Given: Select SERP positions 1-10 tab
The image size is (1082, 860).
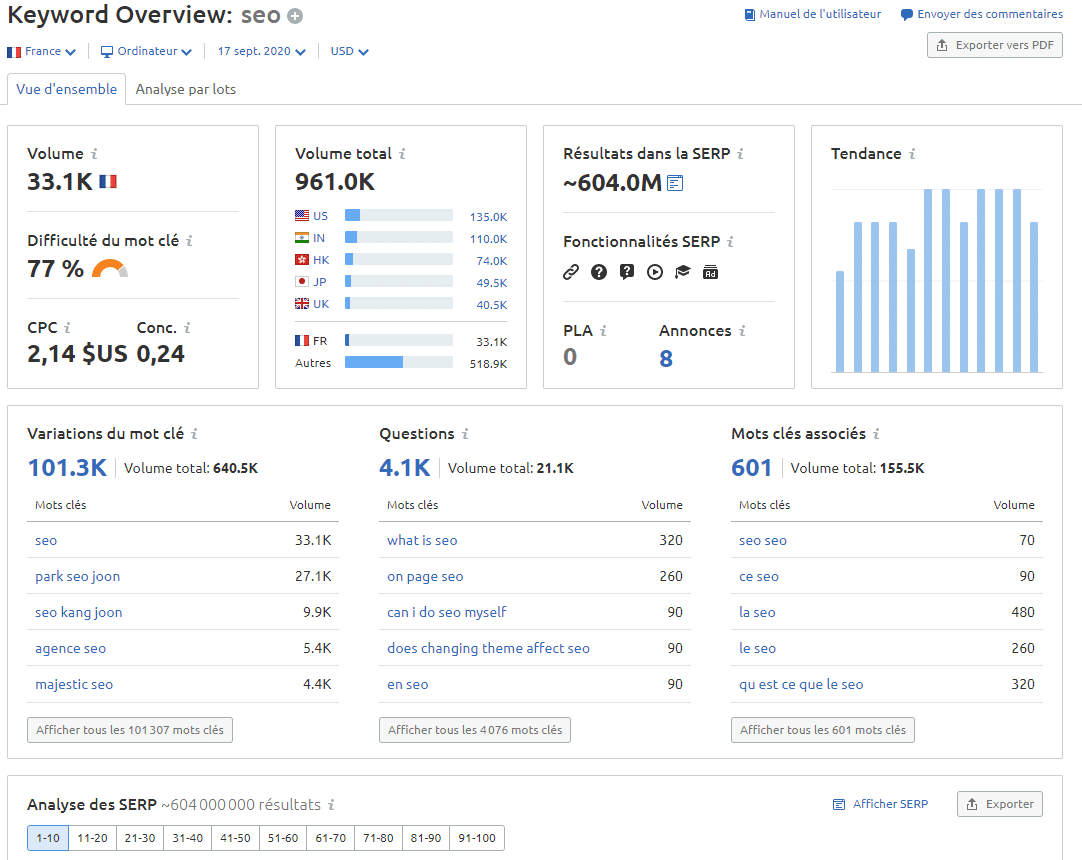Looking at the screenshot, I should click(x=48, y=838).
